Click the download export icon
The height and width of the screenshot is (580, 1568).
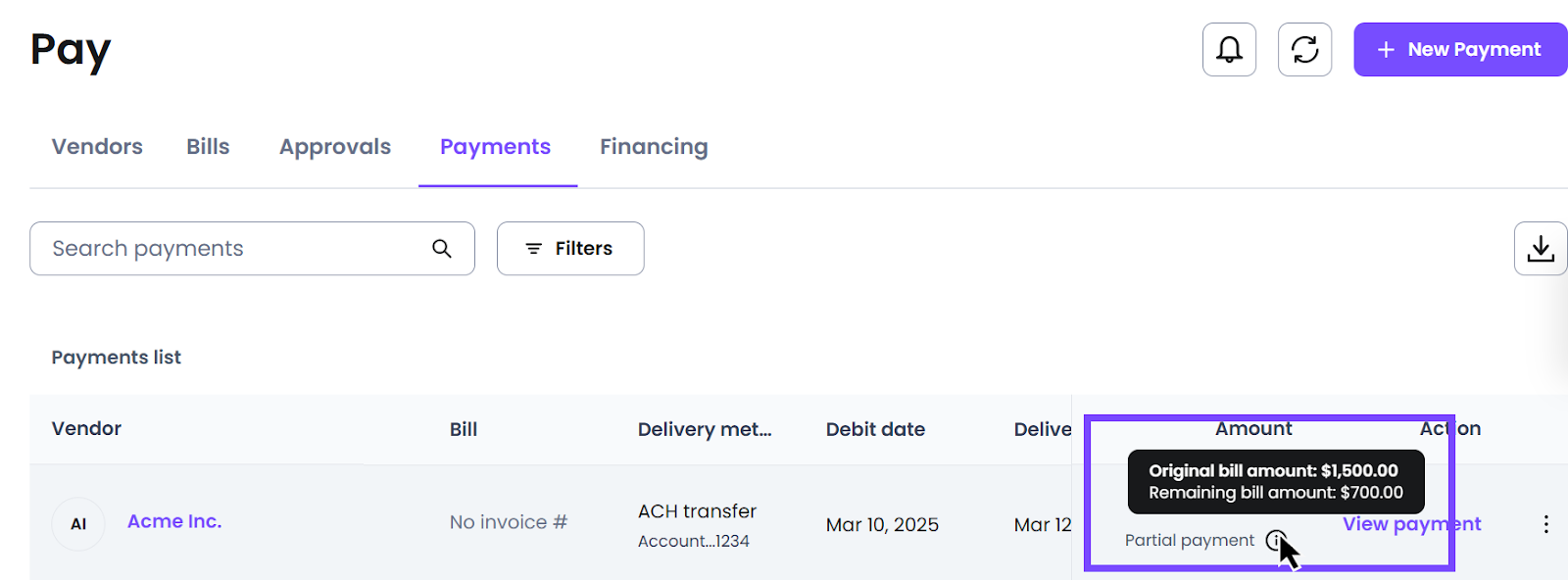coord(1541,248)
